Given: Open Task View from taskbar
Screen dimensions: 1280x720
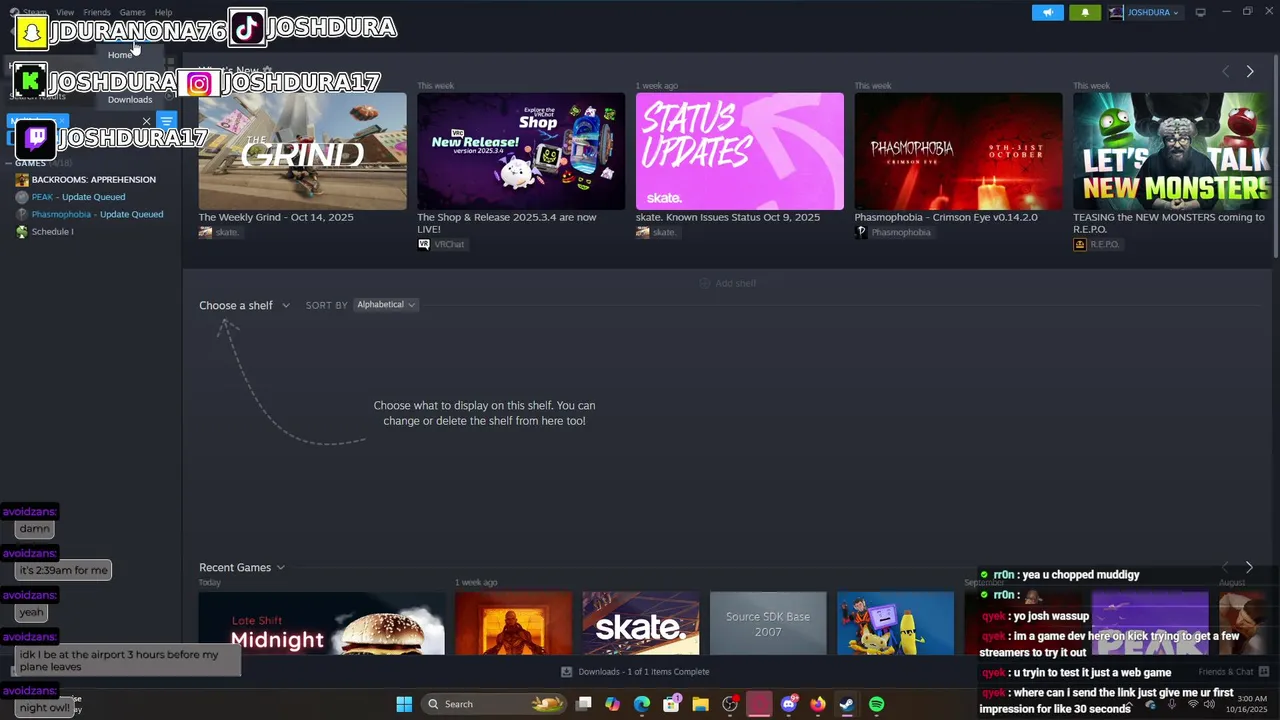Looking at the screenshot, I should point(584,704).
